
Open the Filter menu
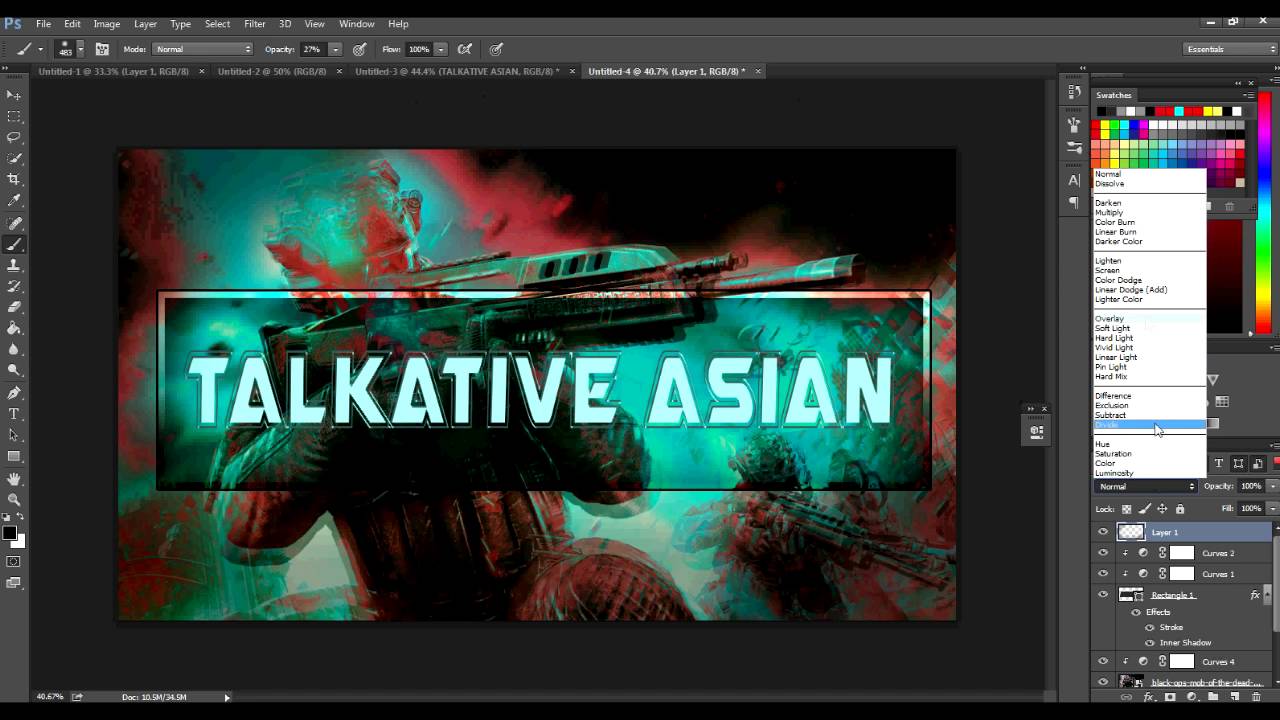(254, 23)
